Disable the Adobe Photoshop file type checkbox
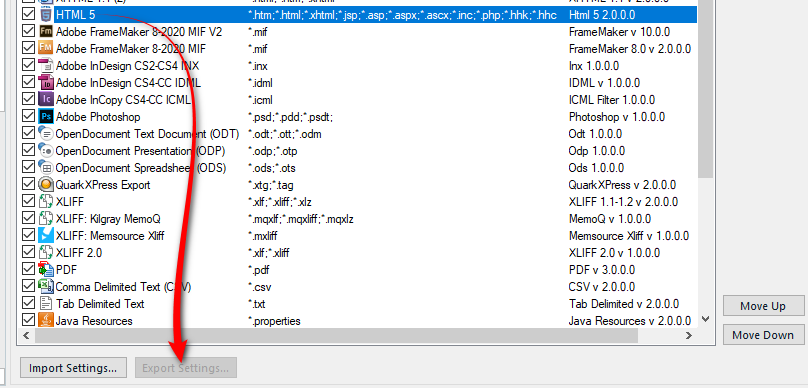 [x=28, y=117]
